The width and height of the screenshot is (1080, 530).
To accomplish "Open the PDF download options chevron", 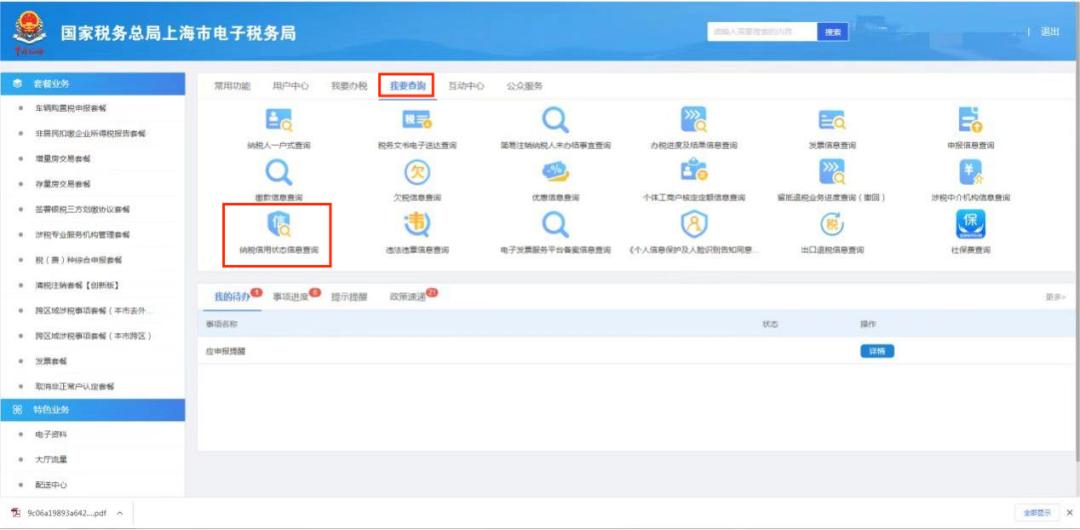I will click(120, 513).
